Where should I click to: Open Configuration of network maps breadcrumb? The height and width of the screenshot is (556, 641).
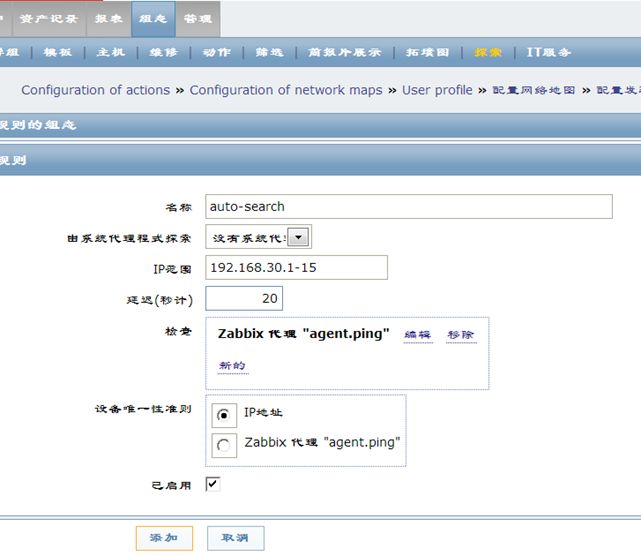coord(286,90)
